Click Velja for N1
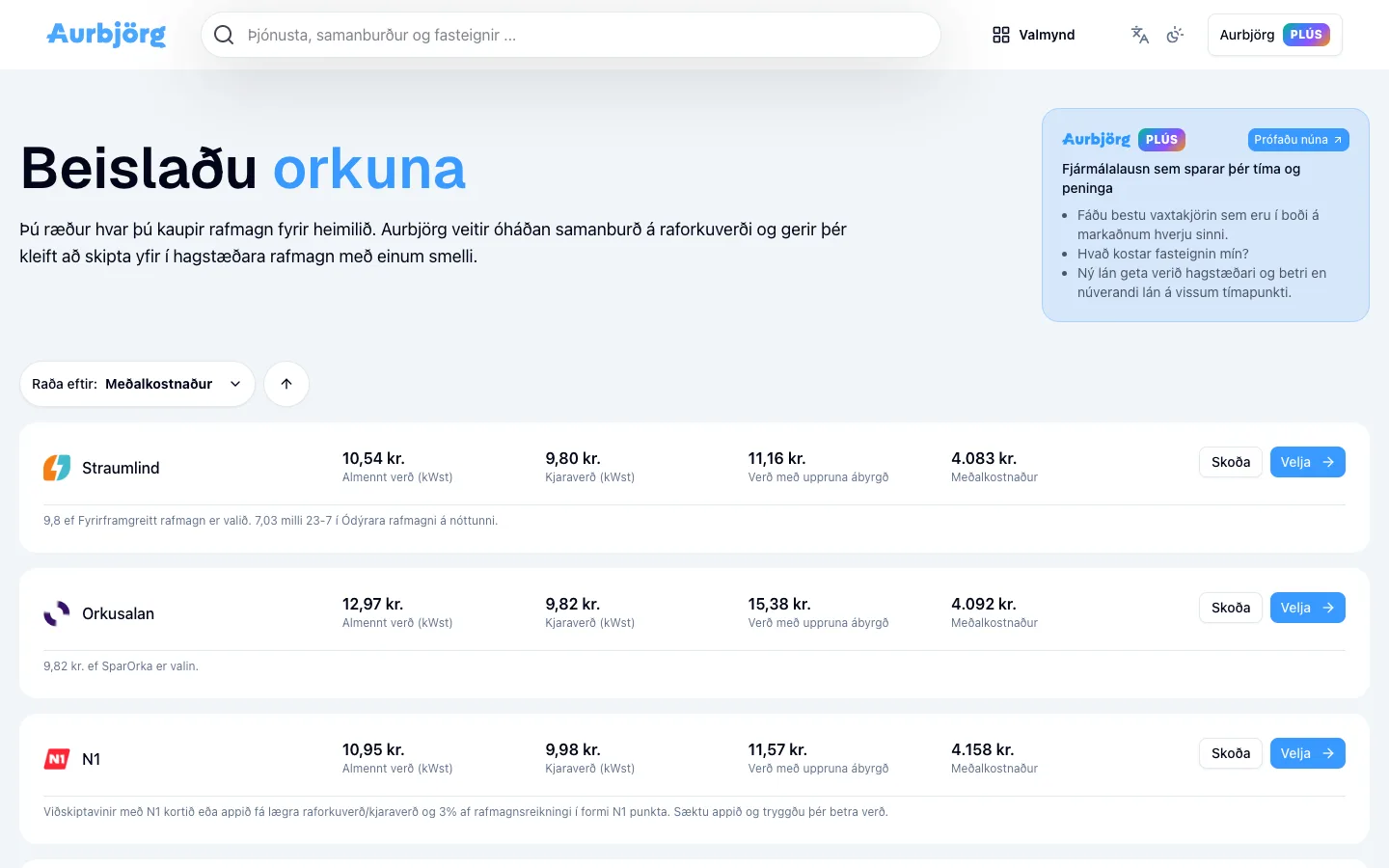 [1307, 753]
